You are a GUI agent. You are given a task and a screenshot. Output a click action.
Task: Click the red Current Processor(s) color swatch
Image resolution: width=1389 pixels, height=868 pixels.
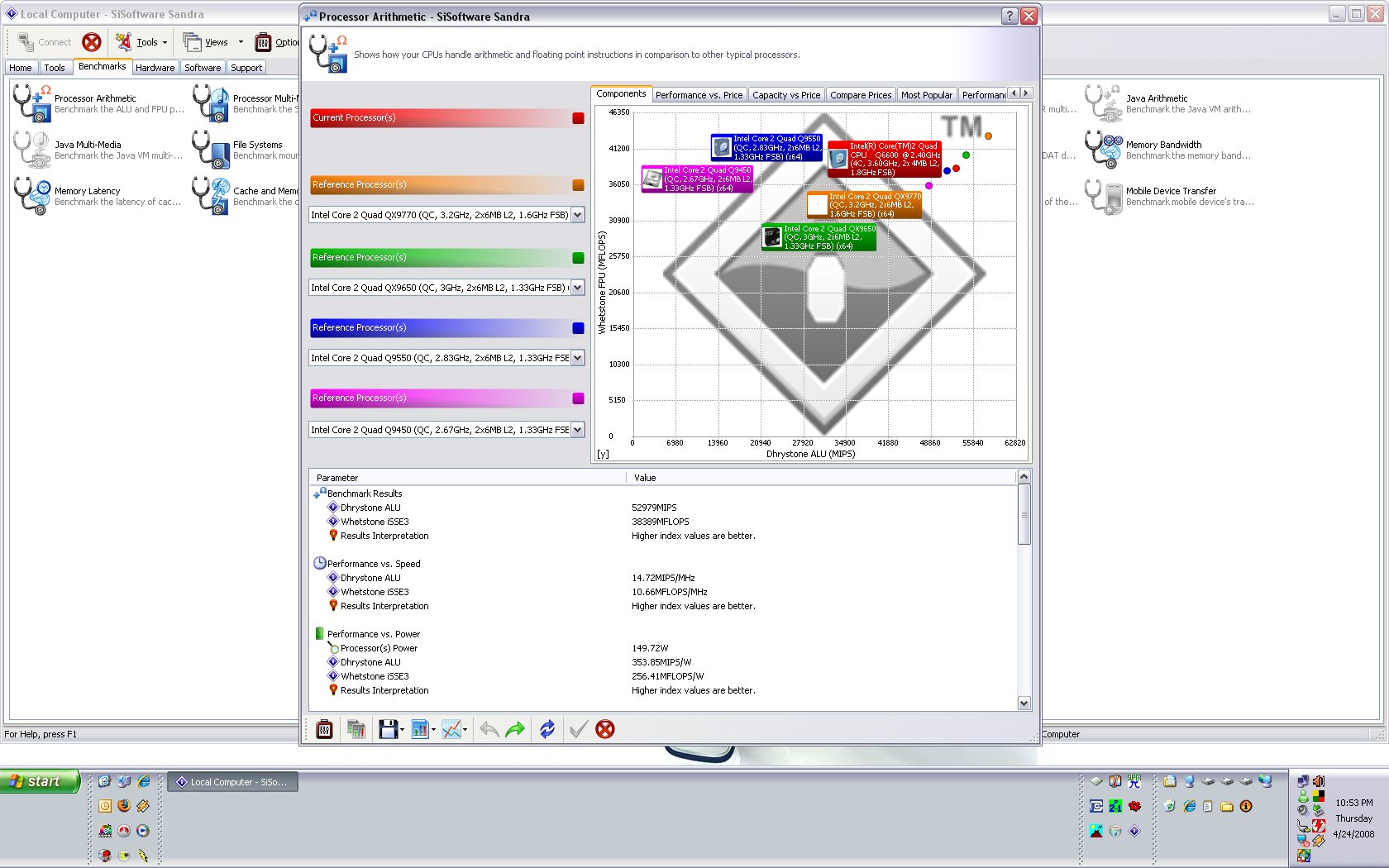[578, 118]
